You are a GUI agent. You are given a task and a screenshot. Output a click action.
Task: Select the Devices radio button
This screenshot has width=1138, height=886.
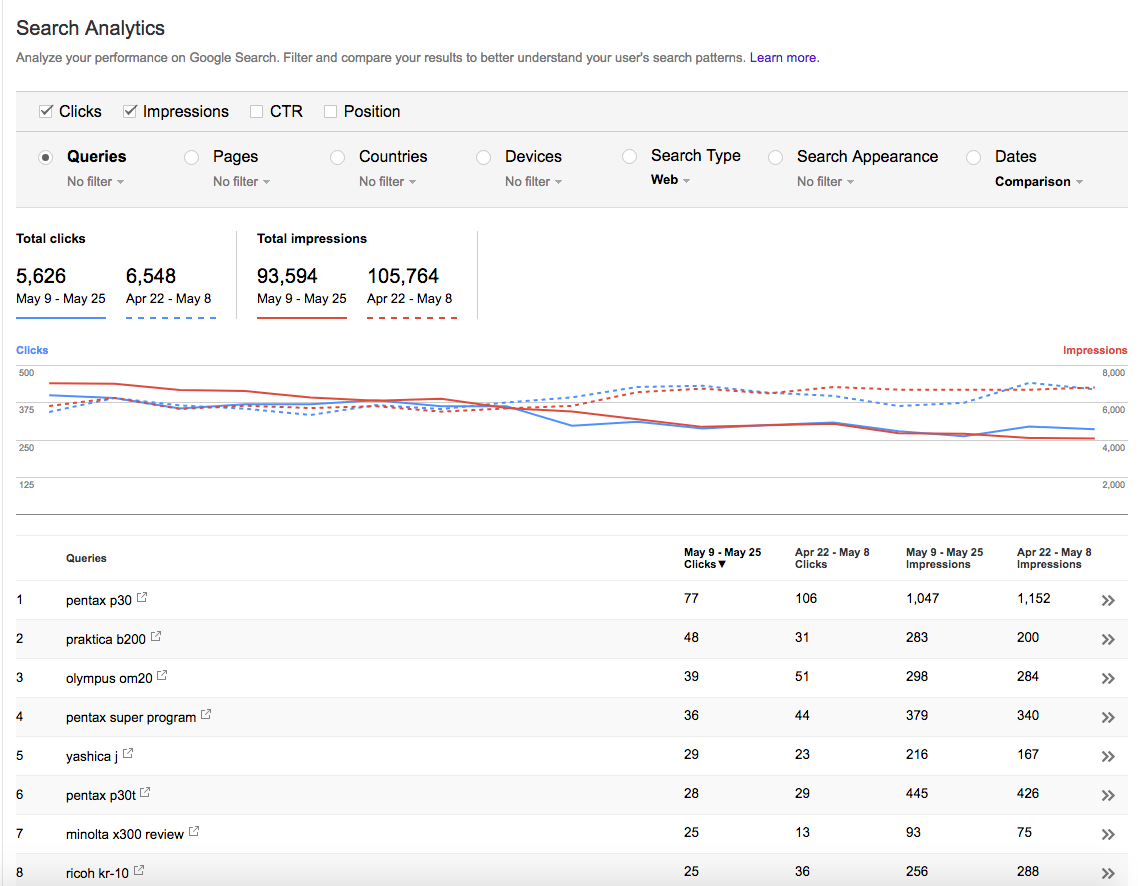(x=483, y=157)
